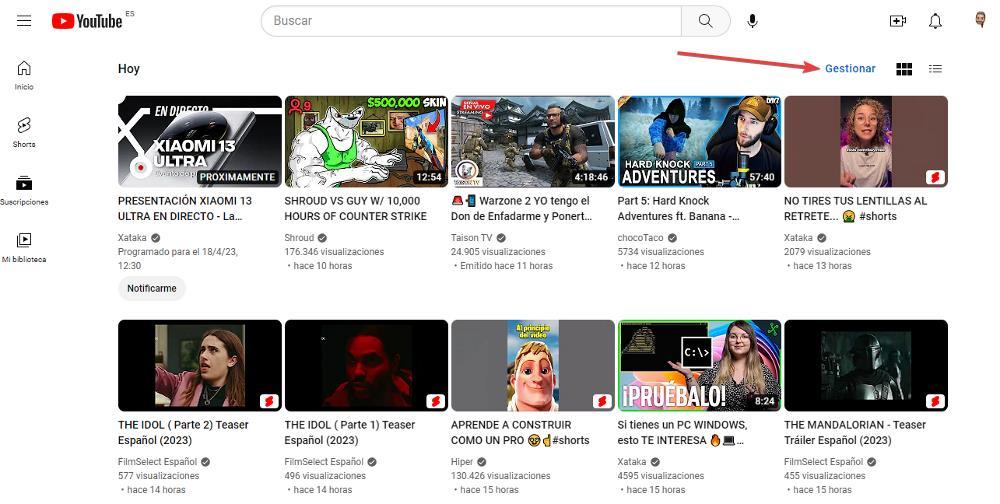Open the Warzone 2 stream thumbnail

[x=533, y=142]
